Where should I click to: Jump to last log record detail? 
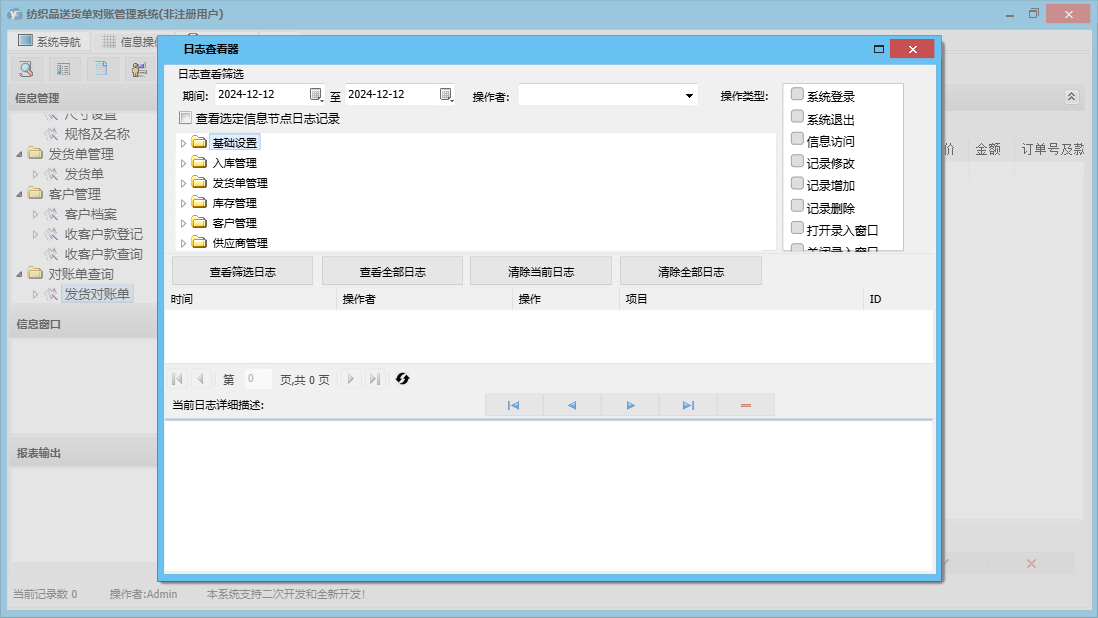pos(688,405)
